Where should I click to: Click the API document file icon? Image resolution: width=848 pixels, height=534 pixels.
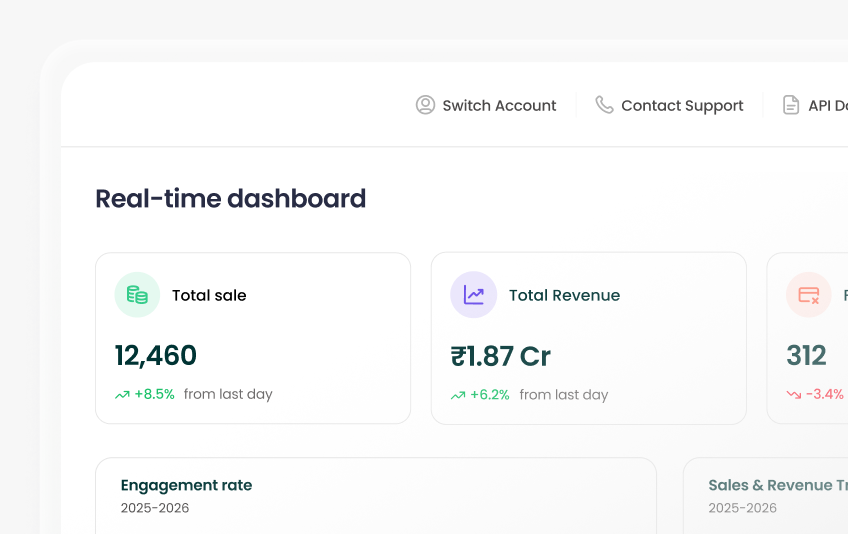[791, 105]
